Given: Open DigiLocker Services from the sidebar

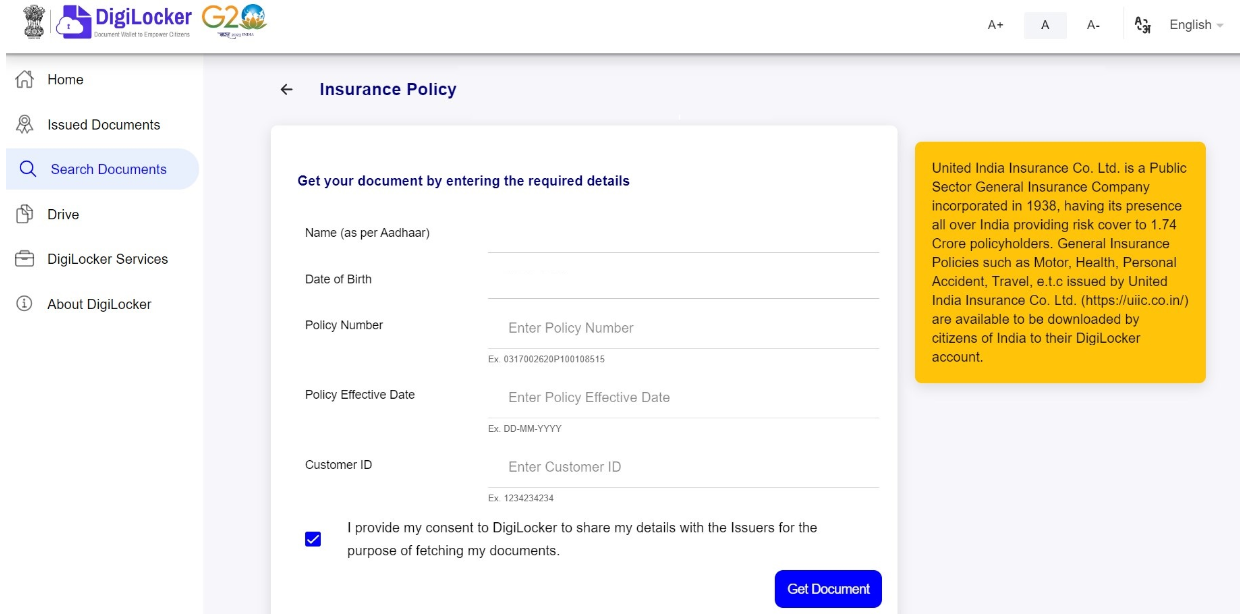Looking at the screenshot, I should pos(108,259).
